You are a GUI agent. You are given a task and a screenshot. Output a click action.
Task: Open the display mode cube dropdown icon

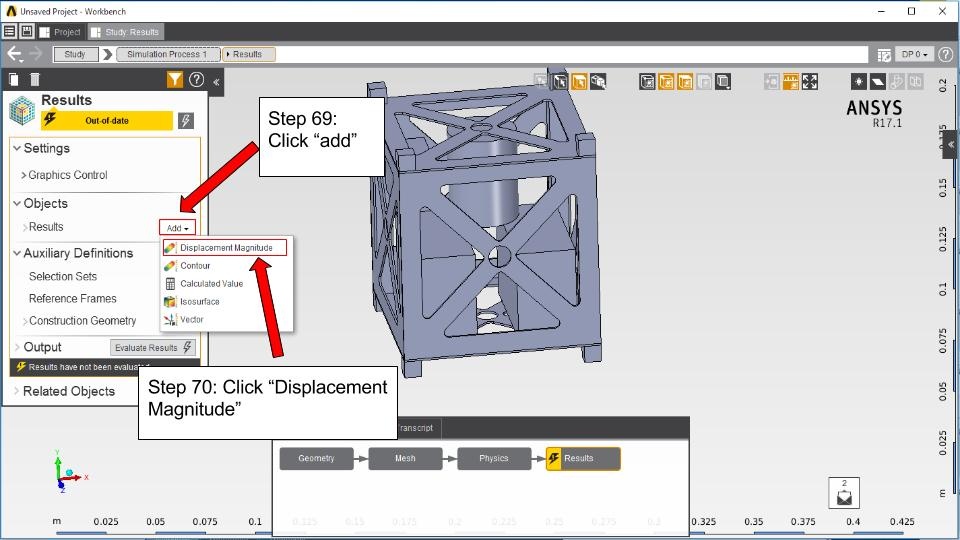click(723, 81)
